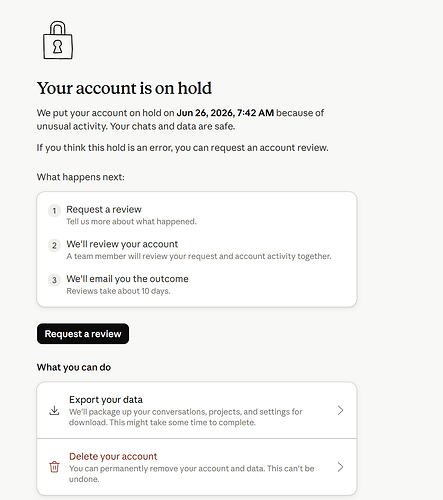This screenshot has width=443, height=500.
Task: Click the bold hold date Jun 26, 2026
Action: click(205, 113)
